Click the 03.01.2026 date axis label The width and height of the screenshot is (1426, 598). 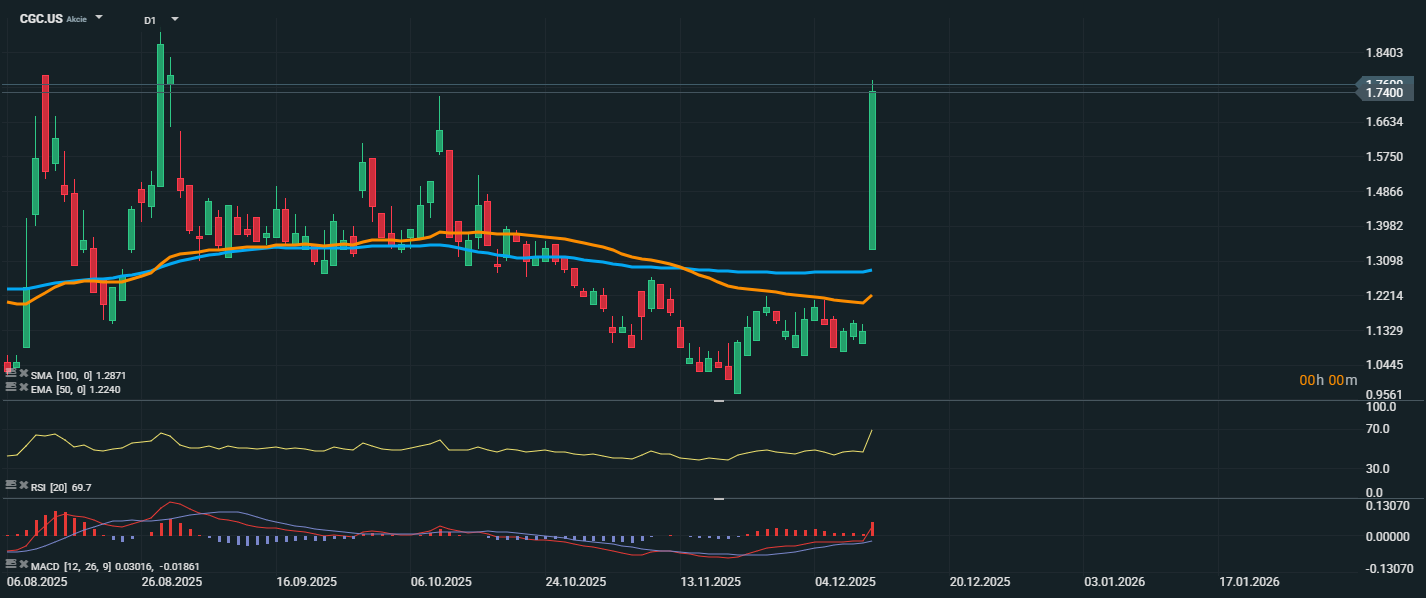pos(1115,581)
